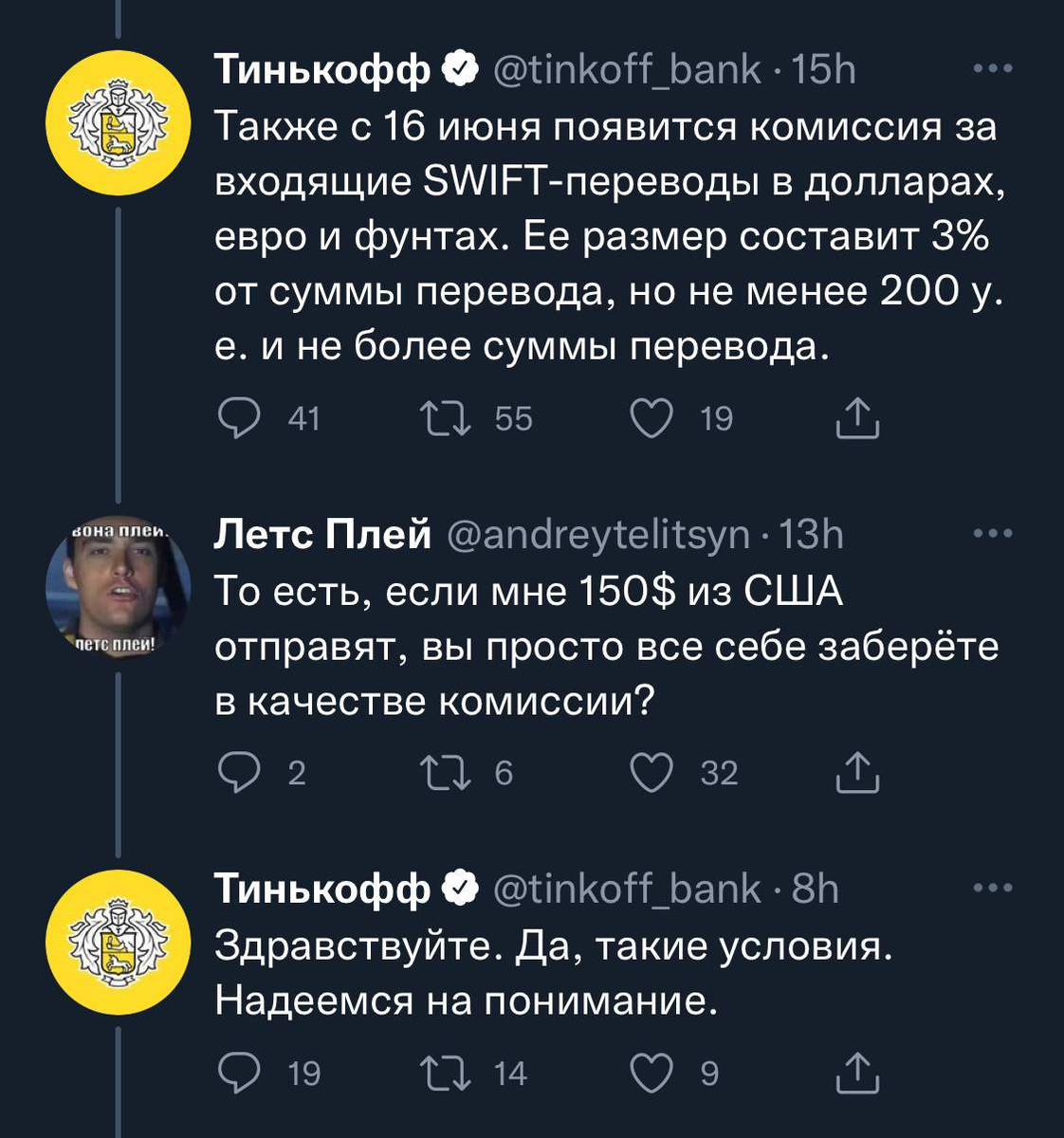The image size is (1064, 1138).
Task: Toggle like on the first tweet showing 19
Action: click(x=651, y=413)
